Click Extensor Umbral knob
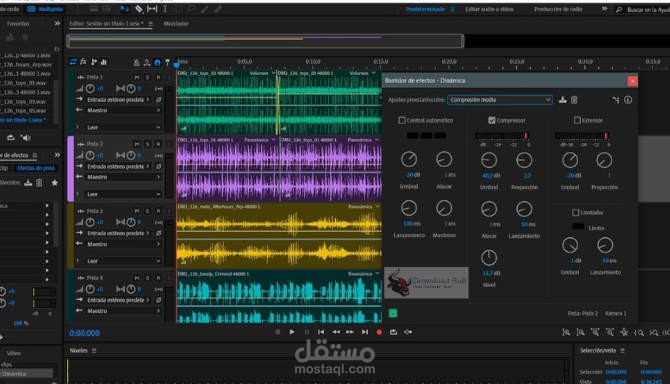Image resolution: width=670 pixels, height=384 pixels. point(570,161)
